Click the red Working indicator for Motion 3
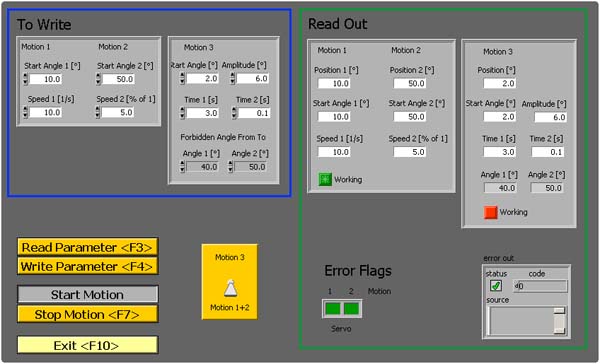This screenshot has height=364, width=600. [491, 212]
